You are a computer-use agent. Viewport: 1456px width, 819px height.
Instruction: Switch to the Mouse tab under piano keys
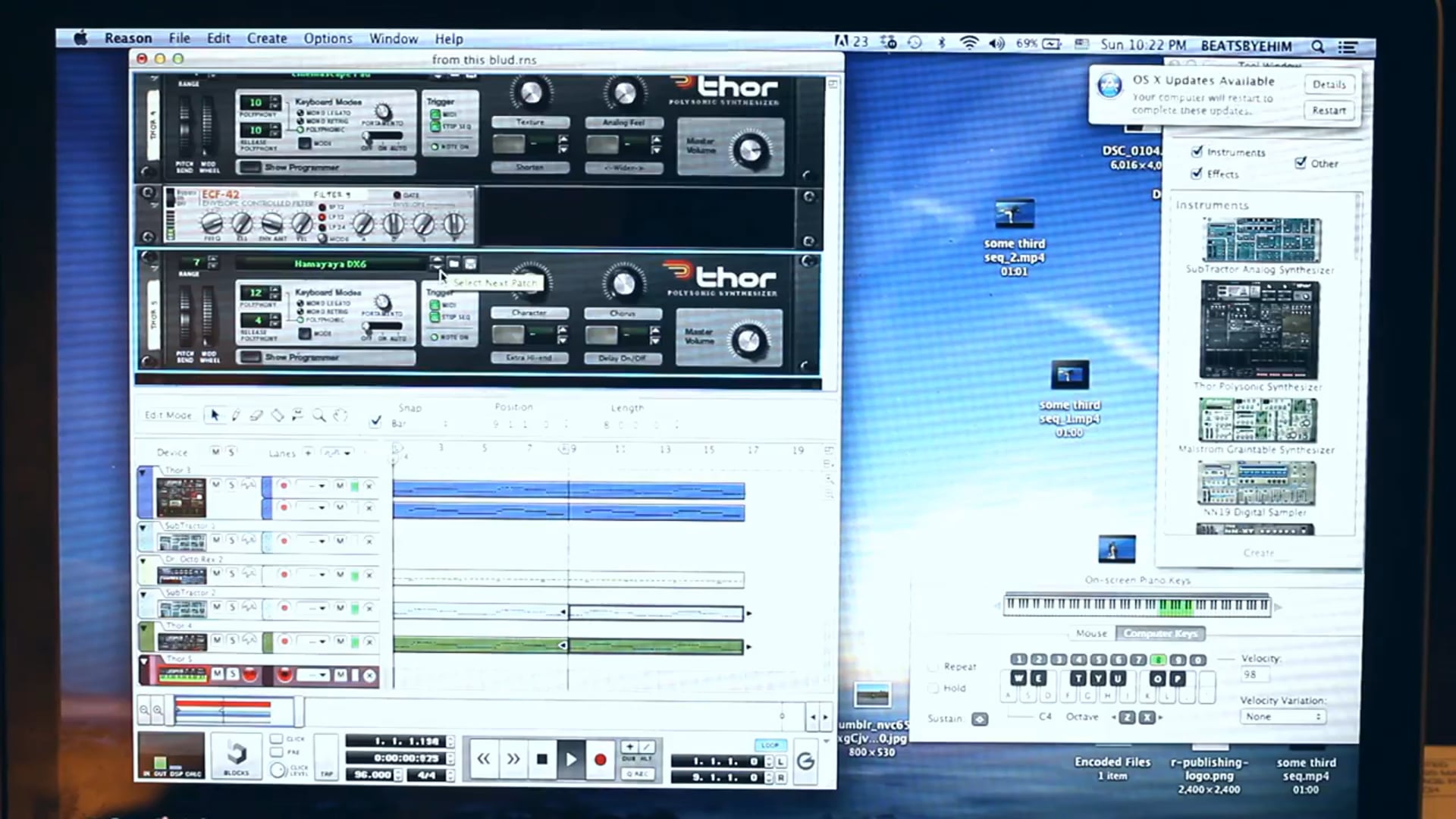1090,632
